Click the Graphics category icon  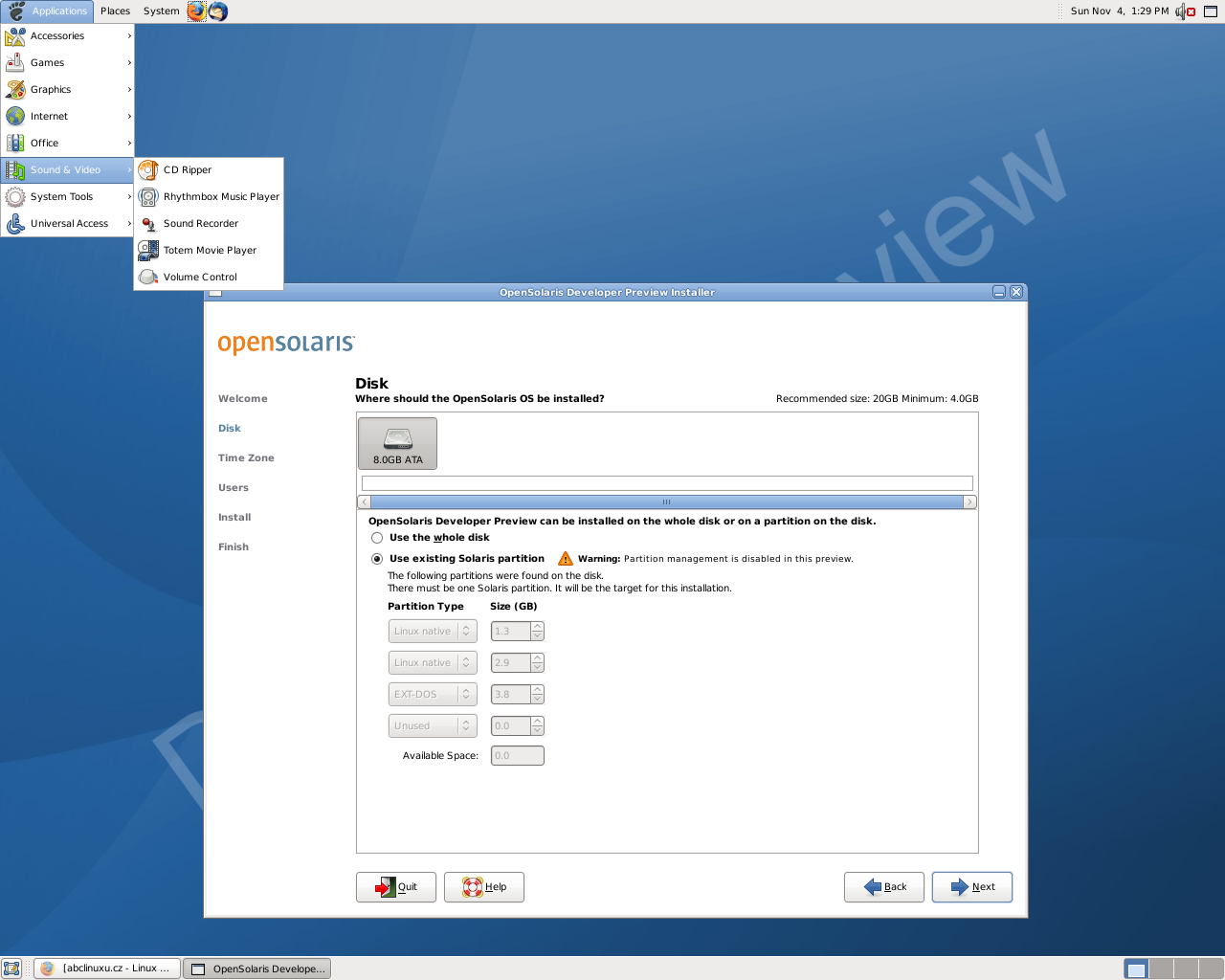(15, 90)
